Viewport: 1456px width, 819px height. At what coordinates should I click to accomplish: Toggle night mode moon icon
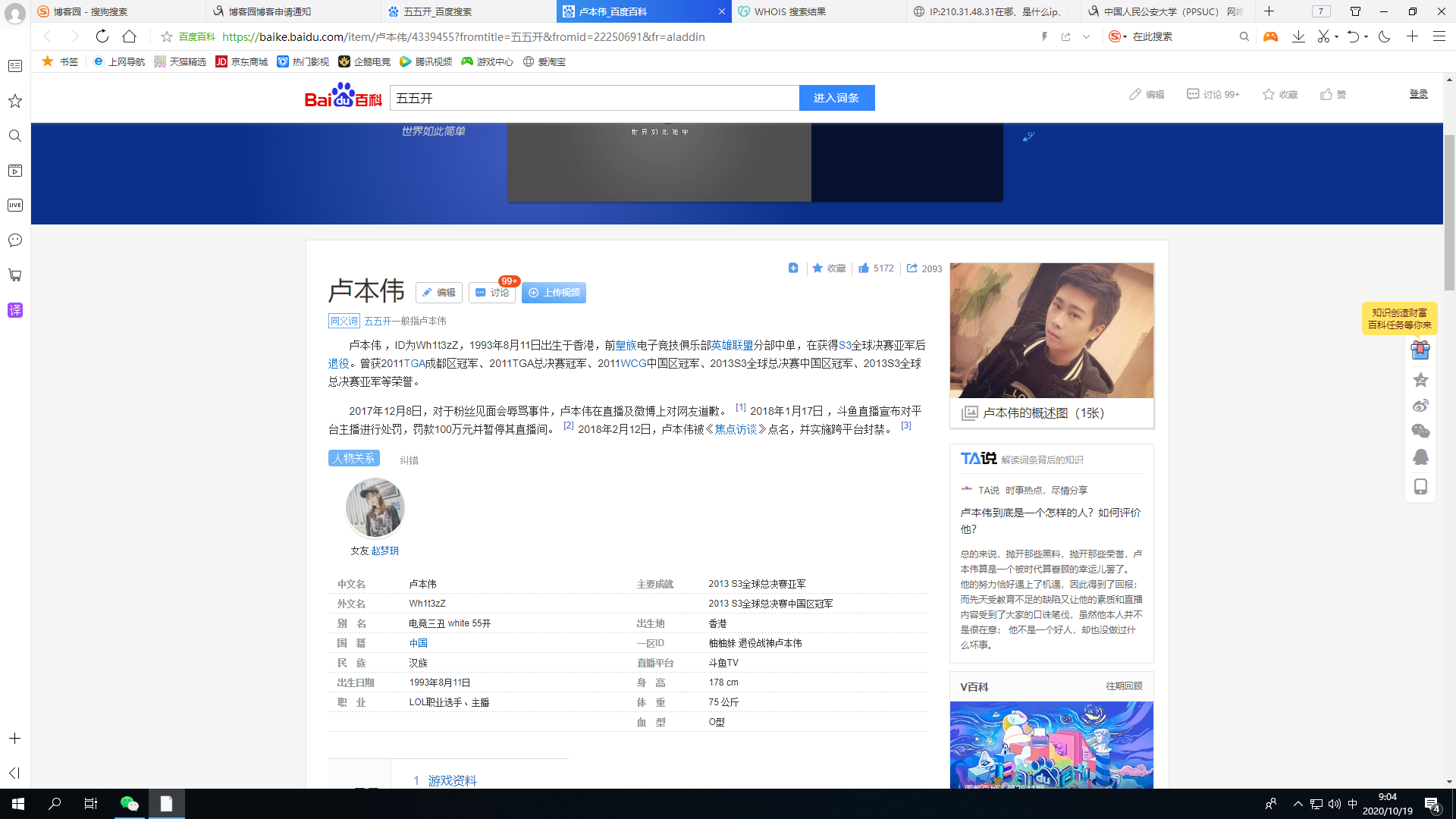point(1385,36)
